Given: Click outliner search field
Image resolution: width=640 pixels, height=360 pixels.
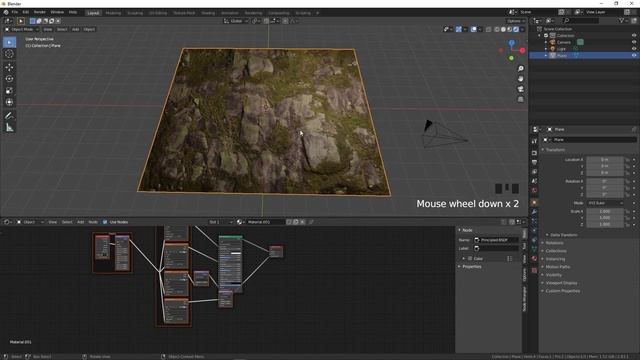Looking at the screenshot, I should click(581, 20).
